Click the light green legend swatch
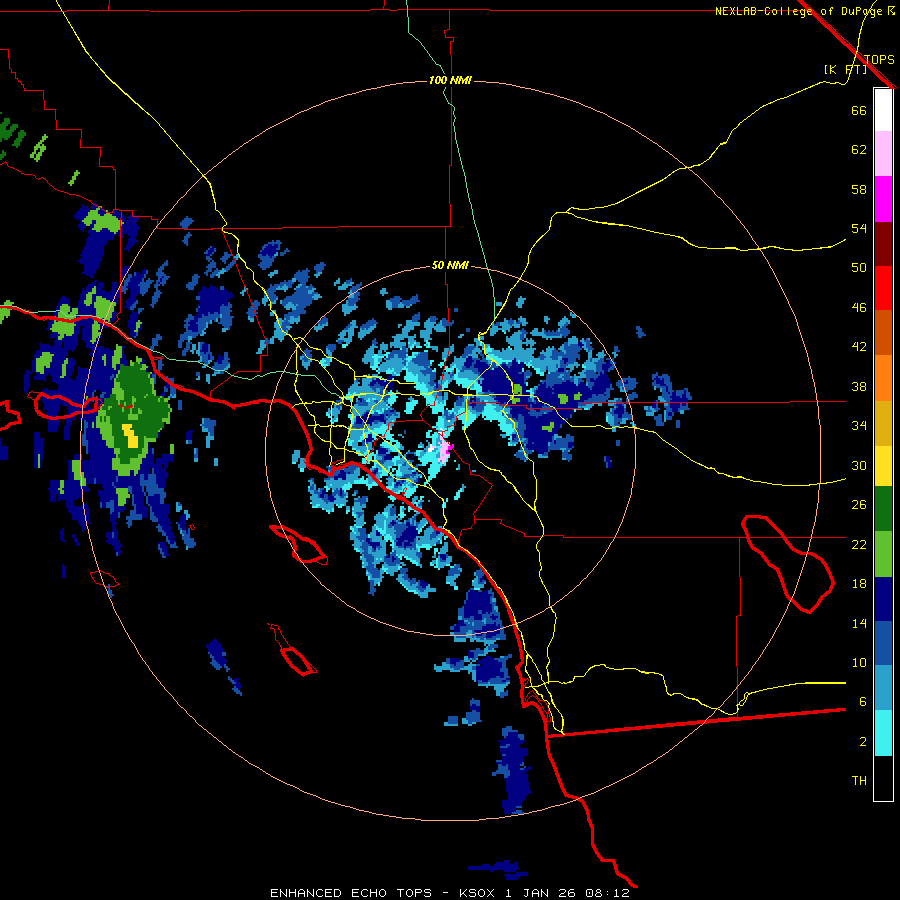 point(883,554)
